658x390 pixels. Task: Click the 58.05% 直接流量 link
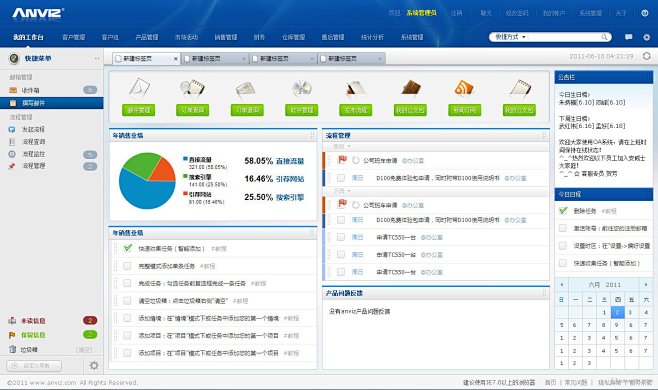pyautogui.click(x=274, y=161)
